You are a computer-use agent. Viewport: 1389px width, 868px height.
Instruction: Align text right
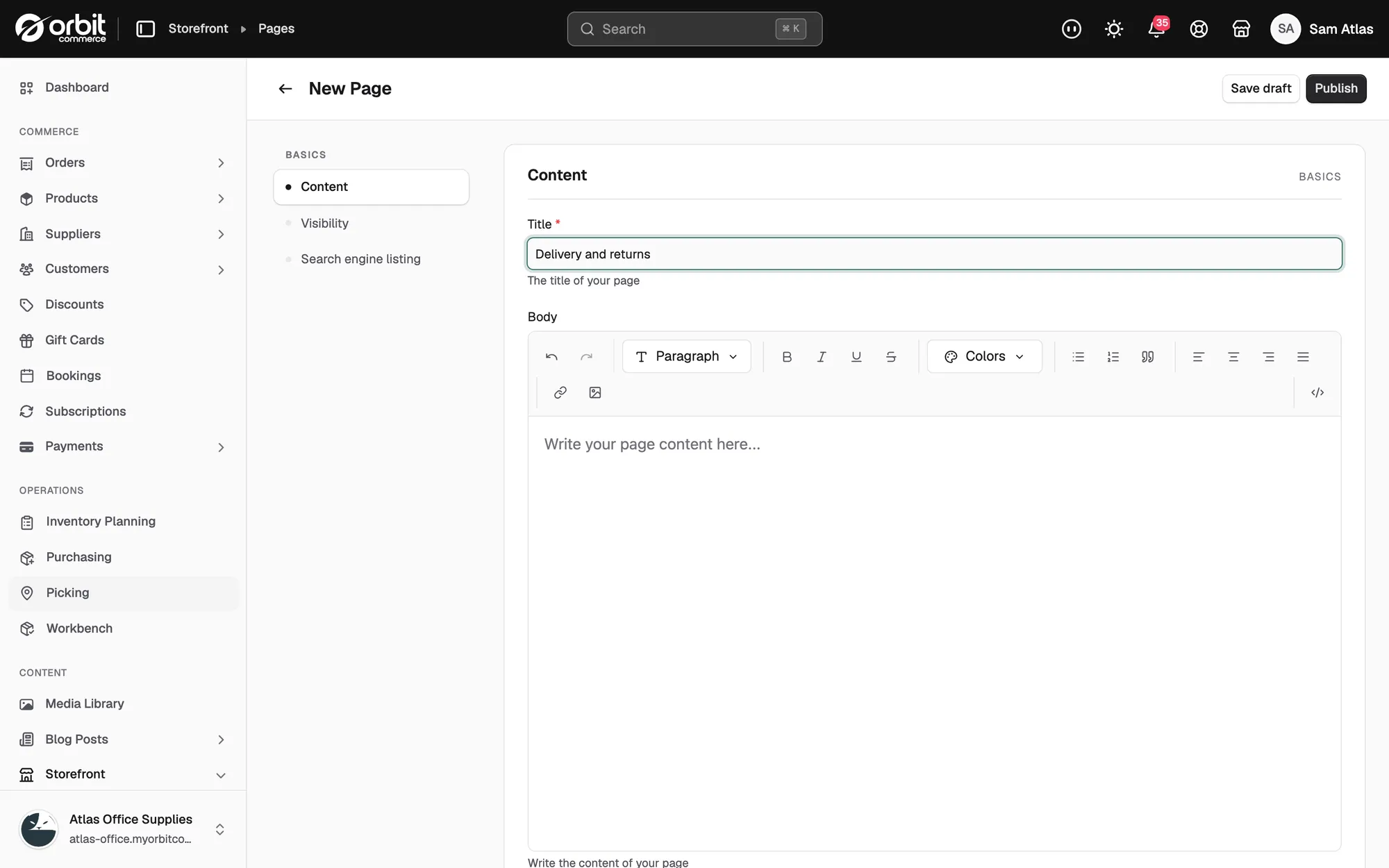coord(1268,356)
